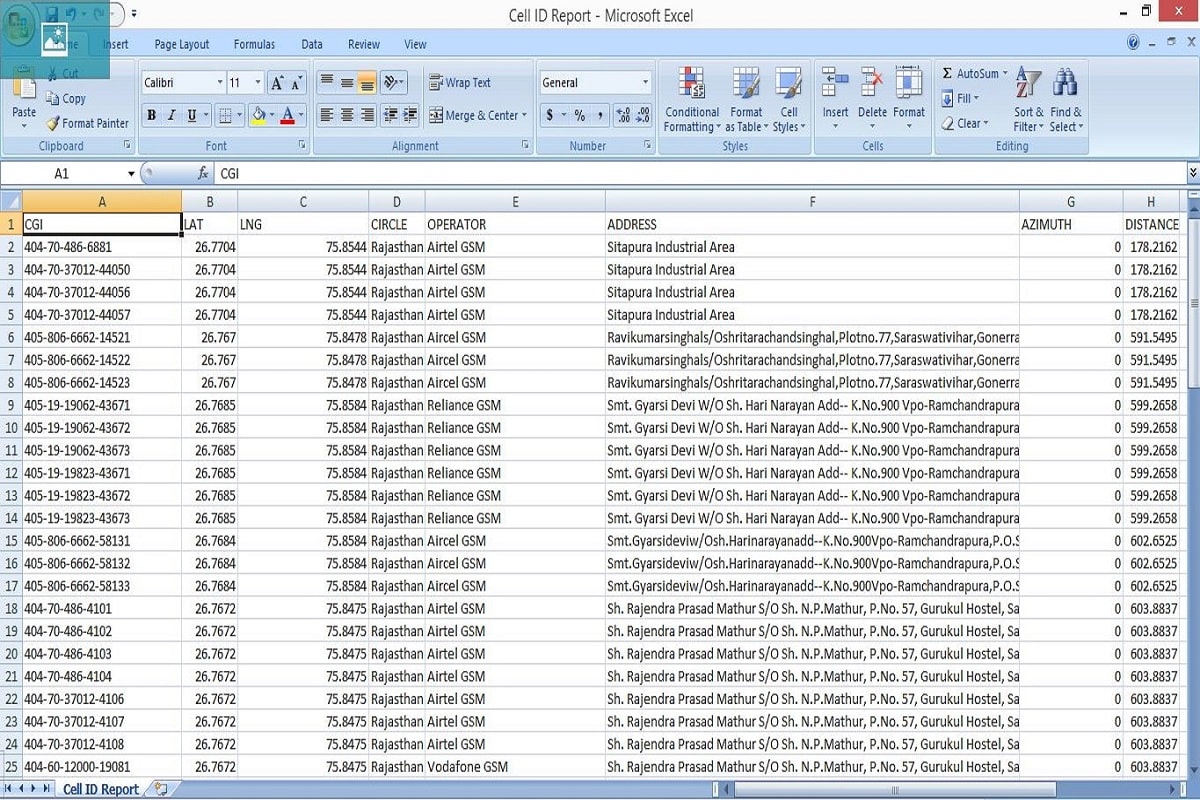The height and width of the screenshot is (800, 1200).
Task: Increase Decimal places
Action: [623, 115]
